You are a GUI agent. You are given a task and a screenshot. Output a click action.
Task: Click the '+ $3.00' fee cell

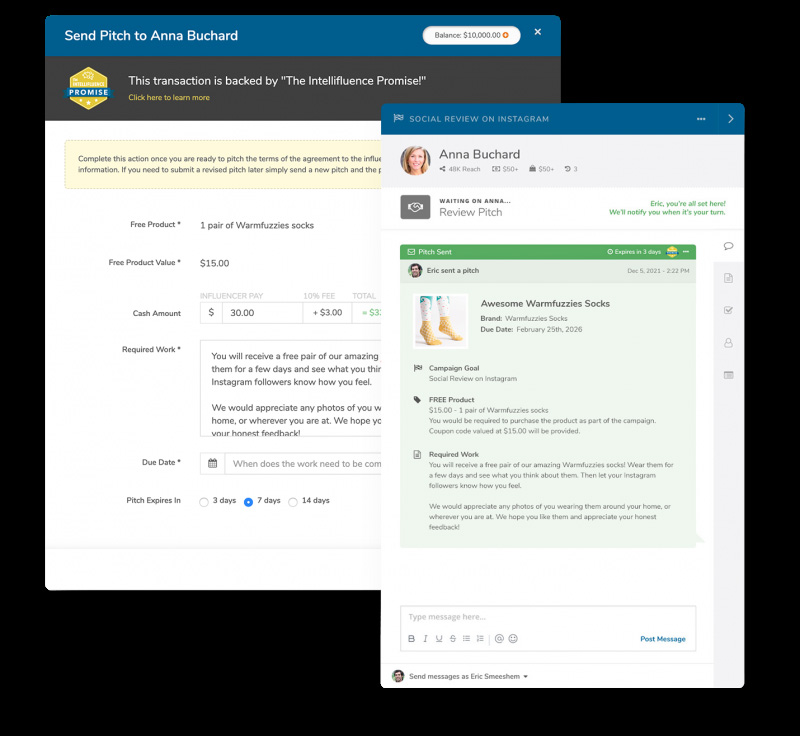327,313
